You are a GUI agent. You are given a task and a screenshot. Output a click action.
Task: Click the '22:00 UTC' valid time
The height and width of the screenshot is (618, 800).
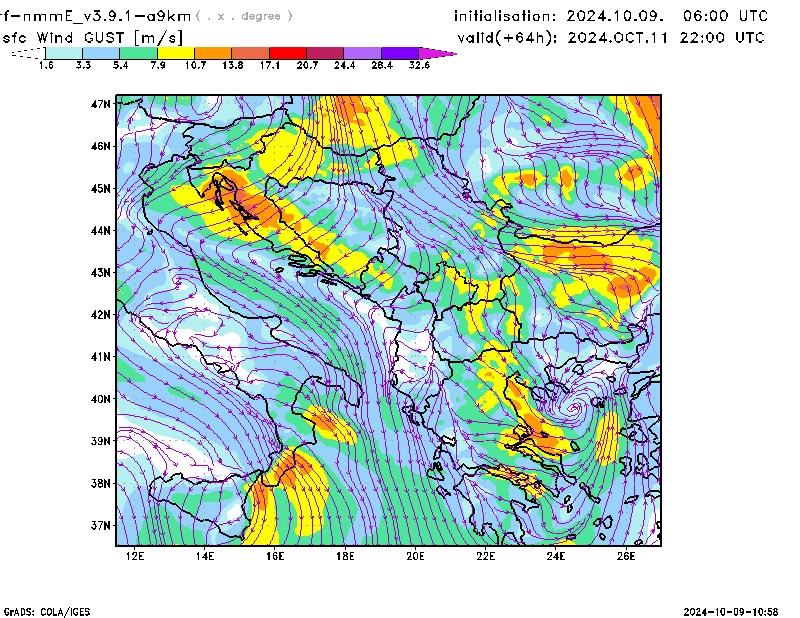pyautogui.click(x=722, y=38)
